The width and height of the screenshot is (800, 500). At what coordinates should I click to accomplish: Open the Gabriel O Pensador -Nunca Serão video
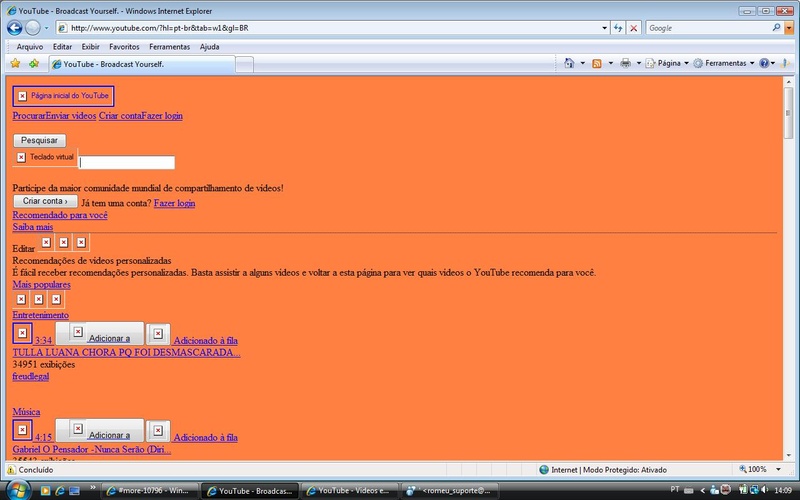[92, 449]
